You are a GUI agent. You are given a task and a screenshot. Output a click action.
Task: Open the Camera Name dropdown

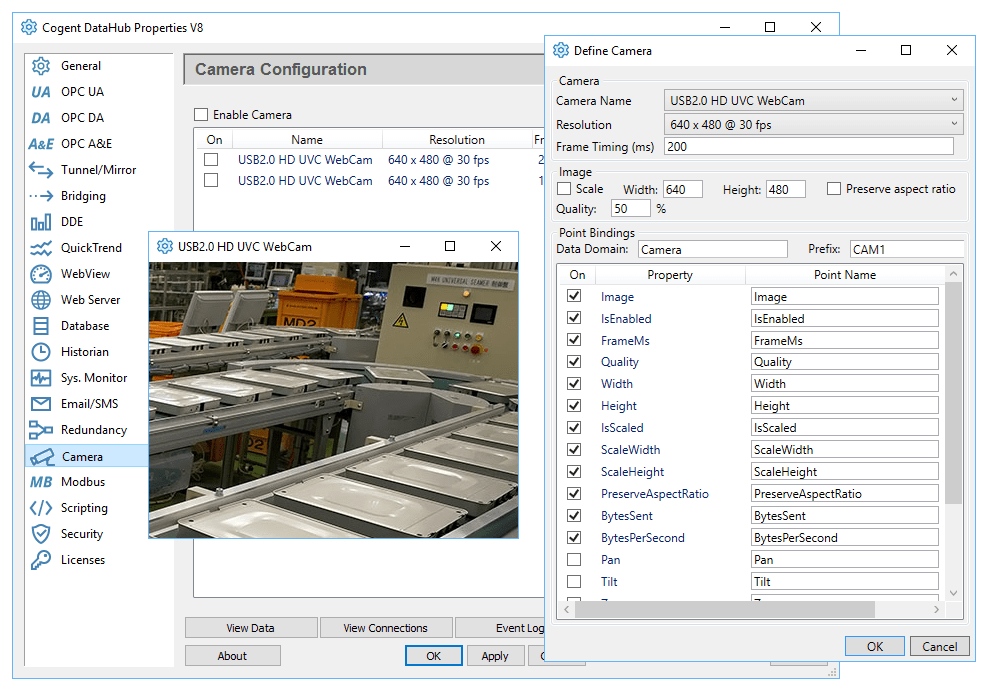(813, 101)
